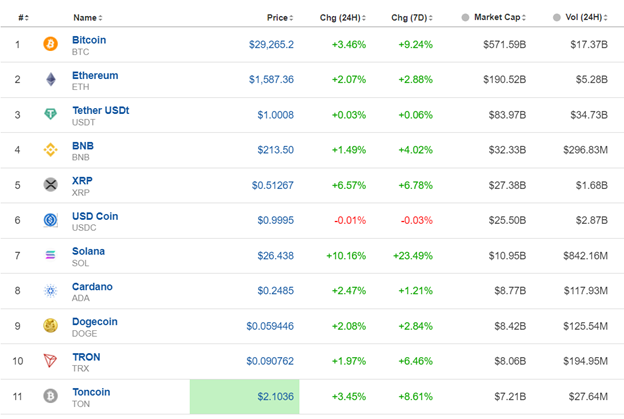Screen dimensions: 624x419
Task: Click the Dogecoin logo icon
Action: point(51,326)
